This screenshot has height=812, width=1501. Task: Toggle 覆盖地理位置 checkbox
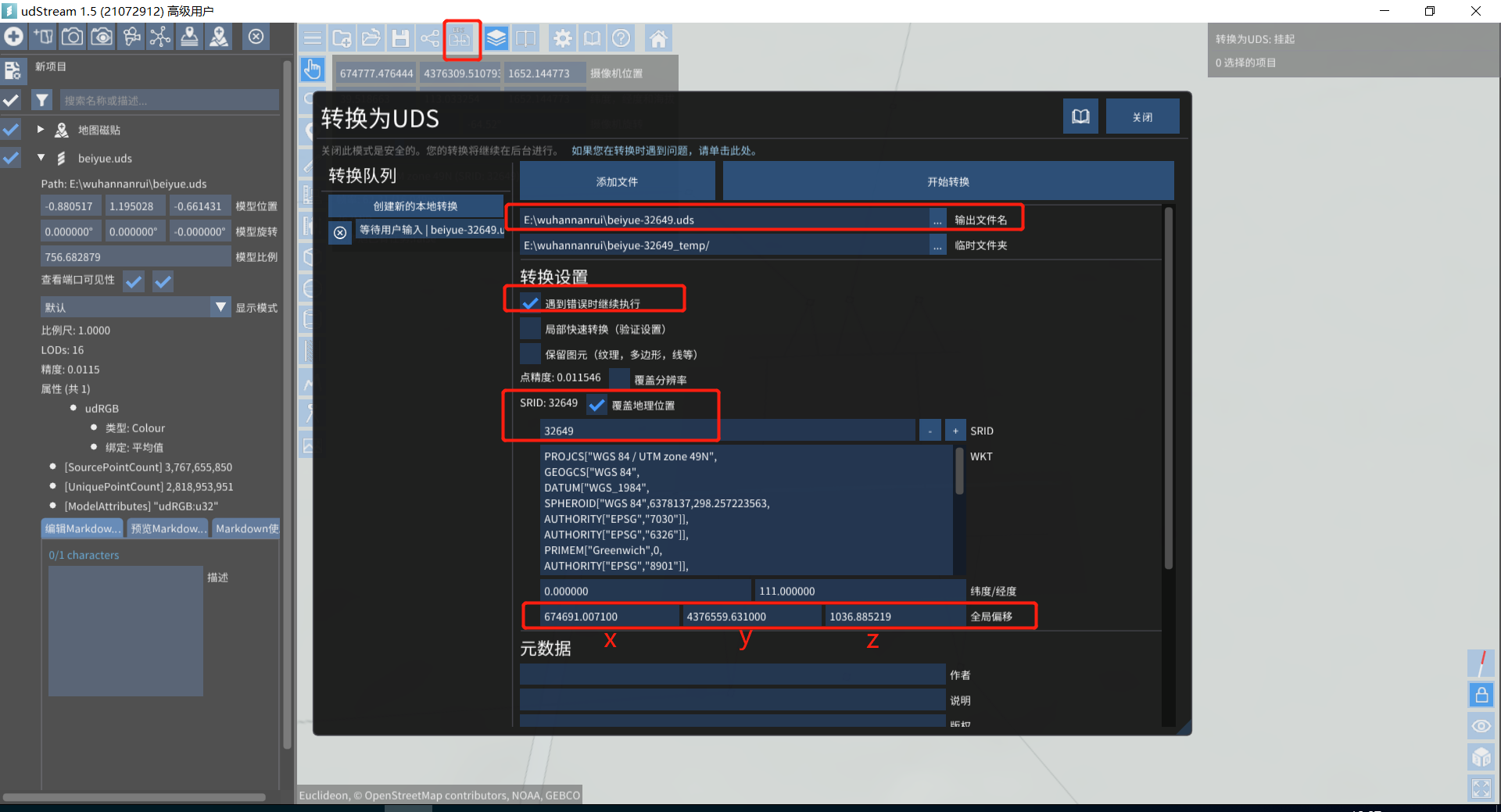[596, 405]
